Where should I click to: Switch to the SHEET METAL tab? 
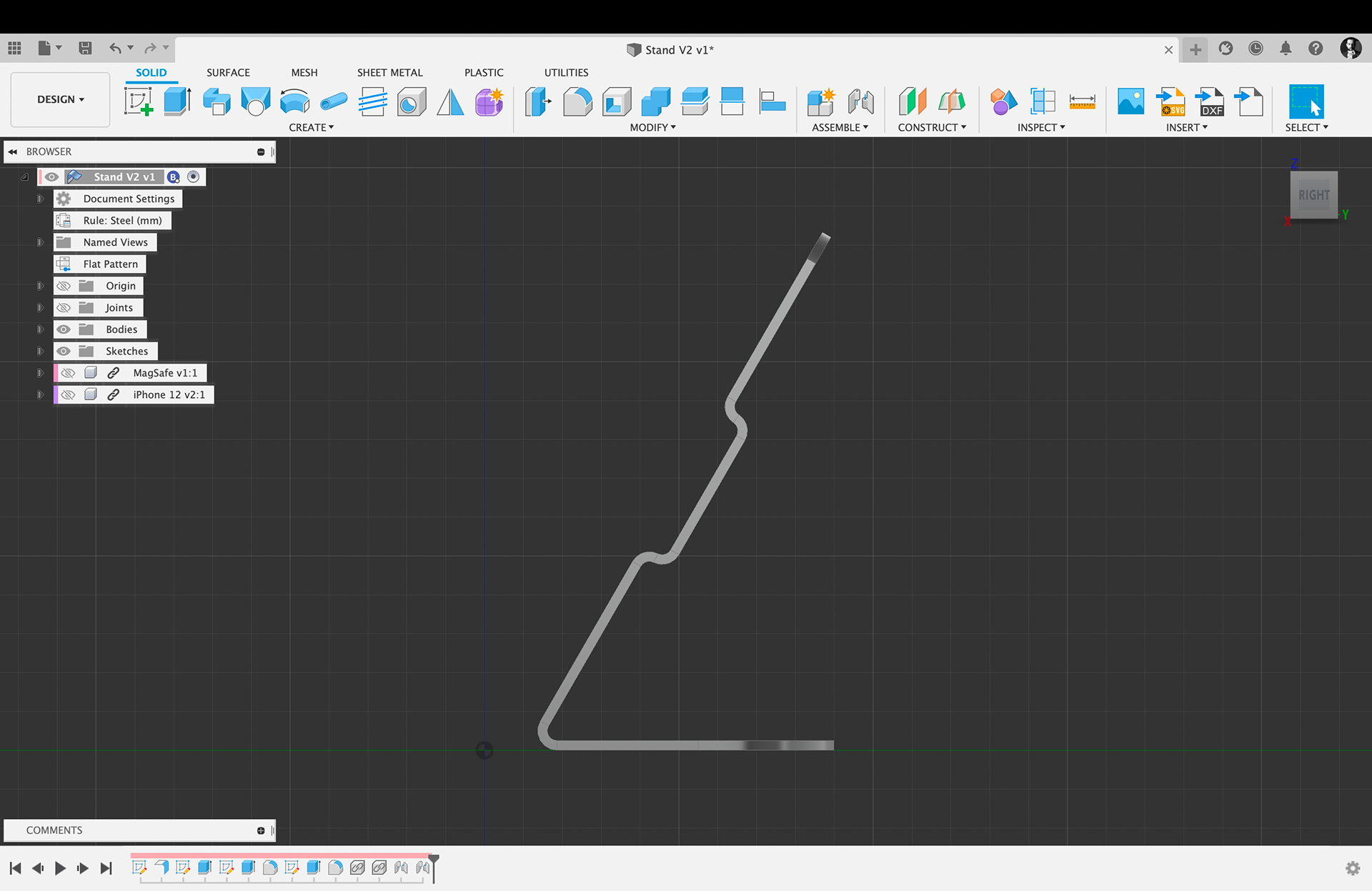pos(389,72)
